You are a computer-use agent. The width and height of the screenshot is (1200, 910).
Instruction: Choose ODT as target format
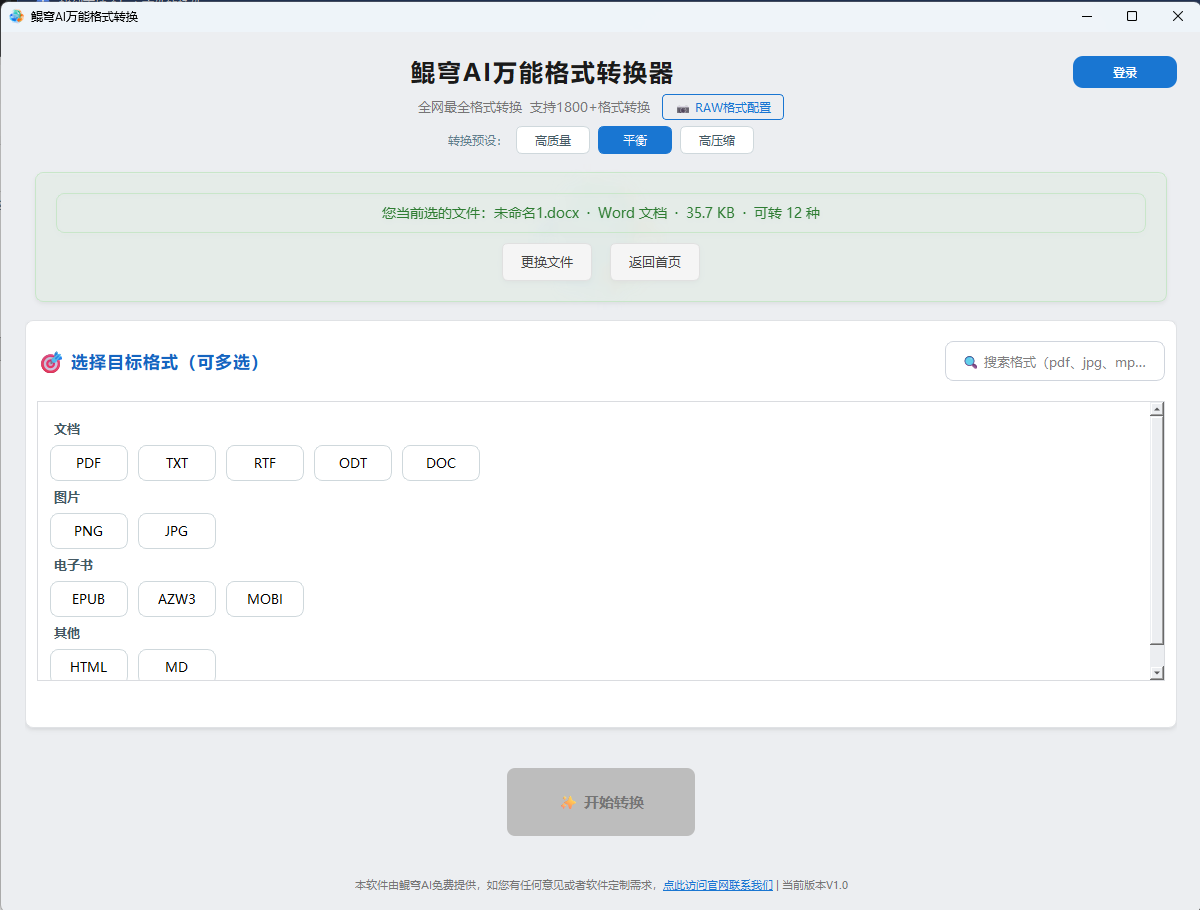353,463
